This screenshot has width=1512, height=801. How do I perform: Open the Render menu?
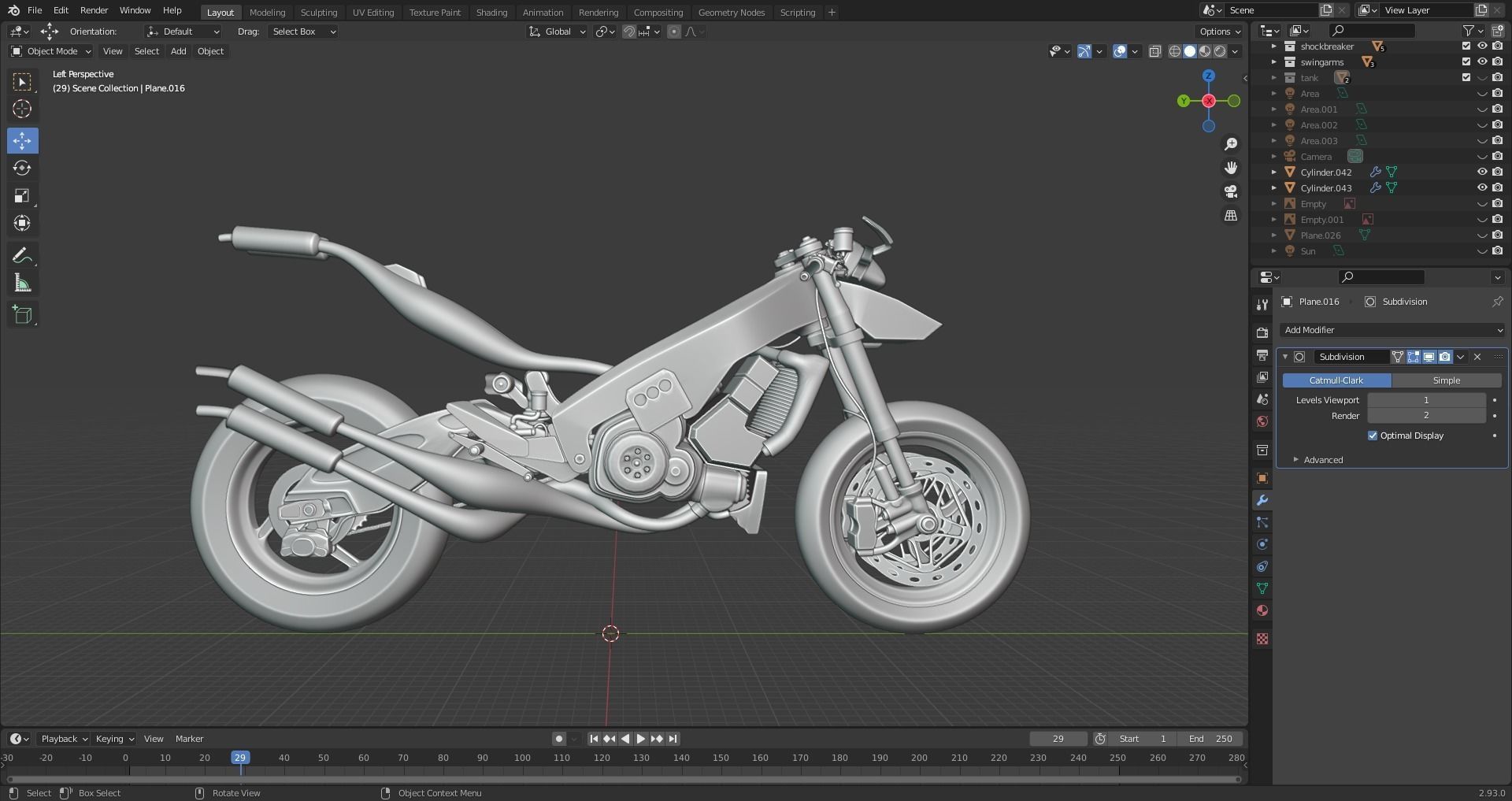click(x=94, y=10)
